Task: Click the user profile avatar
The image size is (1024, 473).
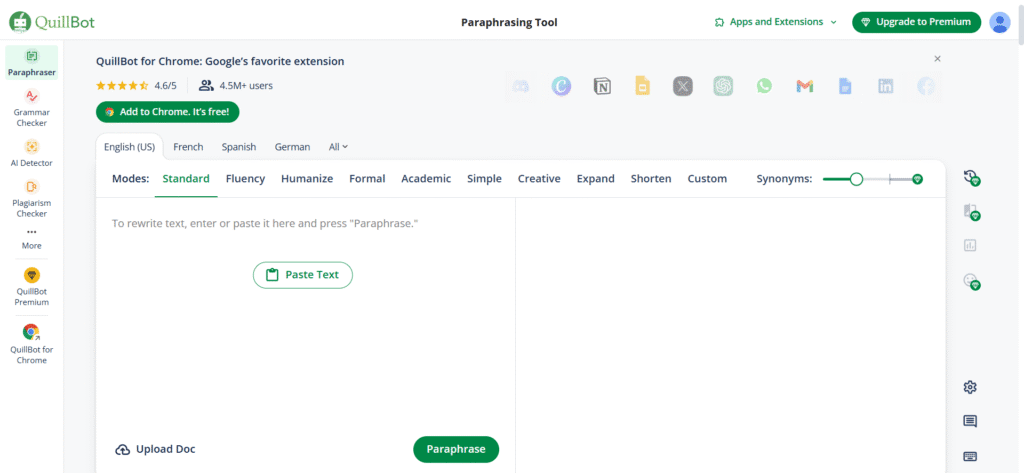Action: tap(999, 22)
